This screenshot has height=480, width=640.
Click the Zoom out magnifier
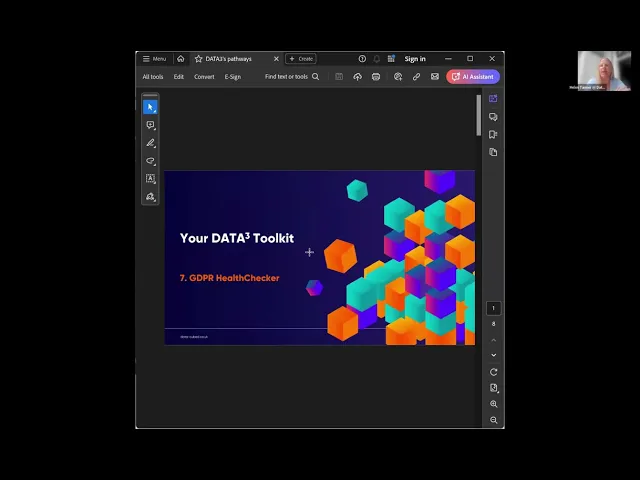click(493, 420)
